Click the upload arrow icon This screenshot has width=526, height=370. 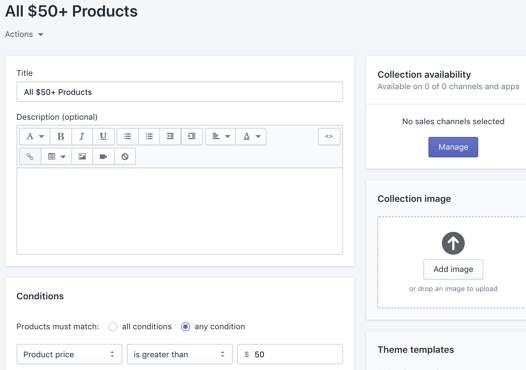(x=453, y=243)
